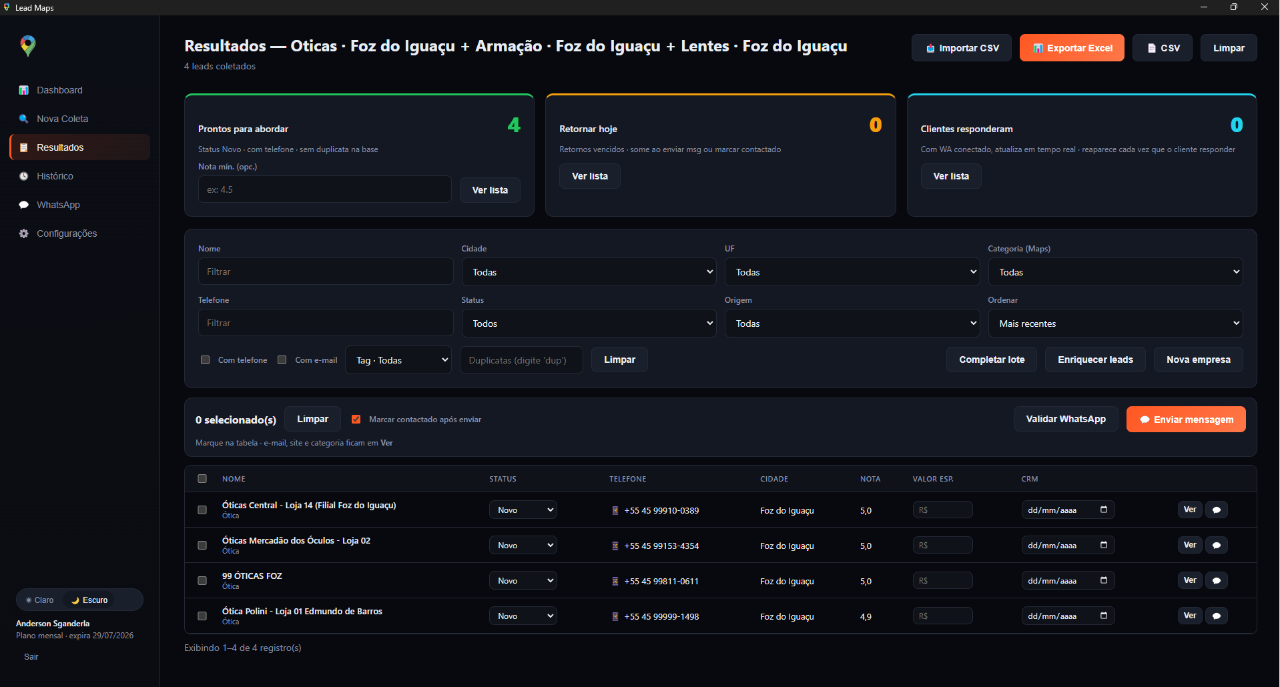Open the Ordenar Mais recentes dropdown
Image resolution: width=1280 pixels, height=687 pixels.
click(x=1115, y=323)
